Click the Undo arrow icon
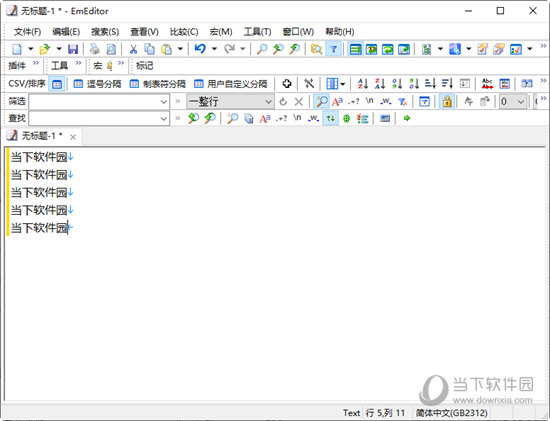 pyautogui.click(x=200, y=49)
